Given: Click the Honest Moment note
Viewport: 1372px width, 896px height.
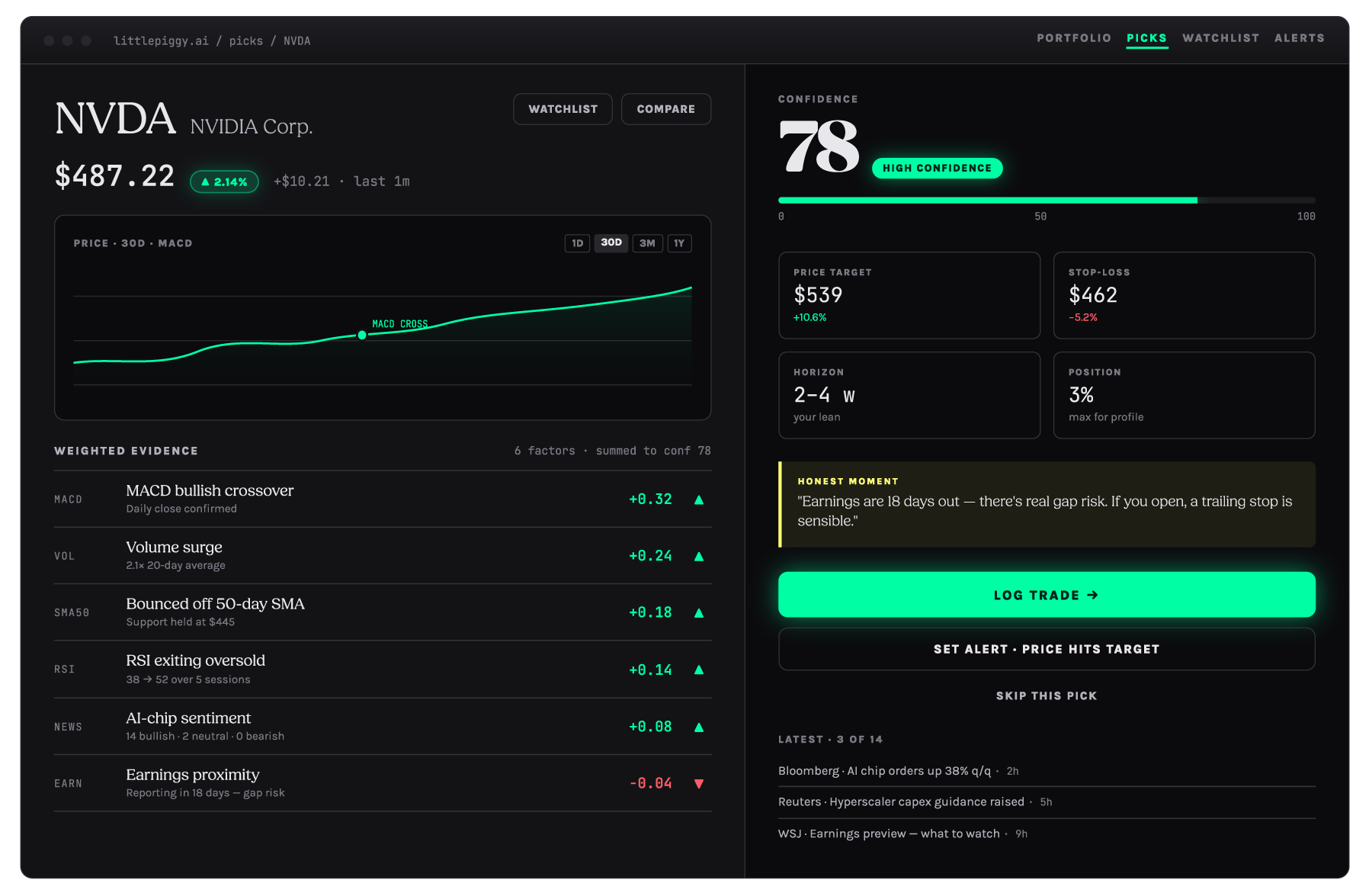Looking at the screenshot, I should (x=1047, y=504).
